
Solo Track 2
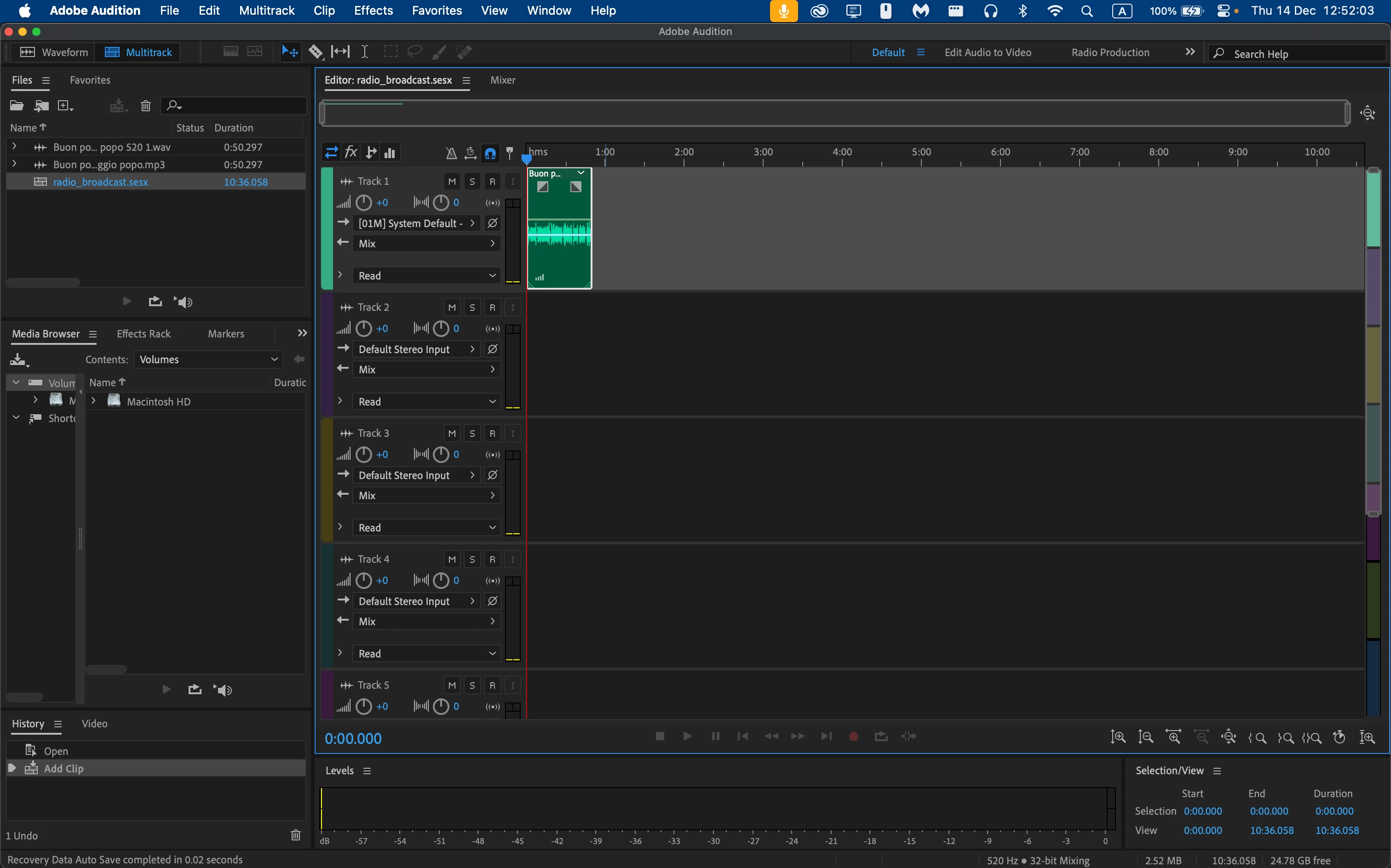[472, 308]
